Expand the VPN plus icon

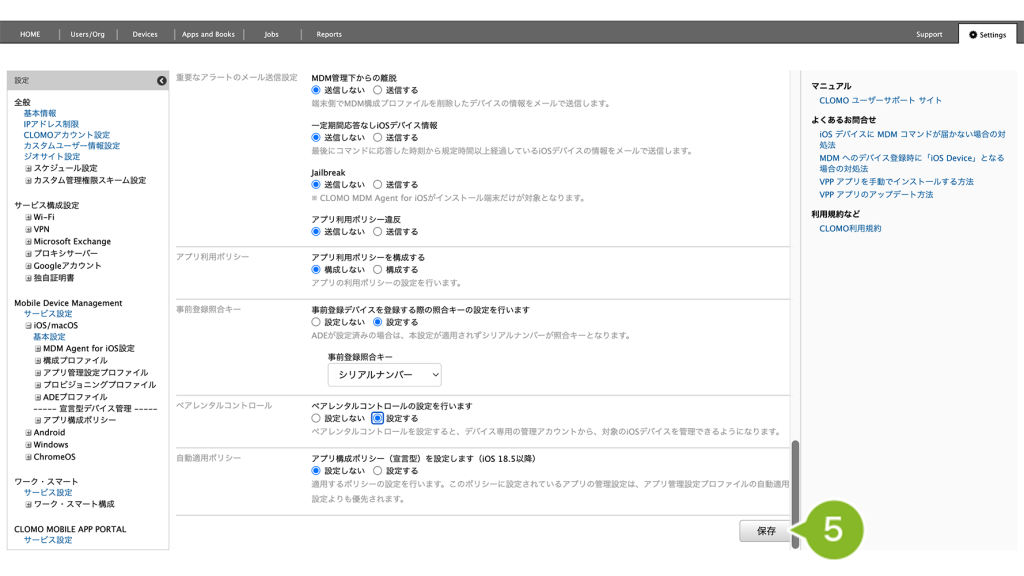coord(28,229)
